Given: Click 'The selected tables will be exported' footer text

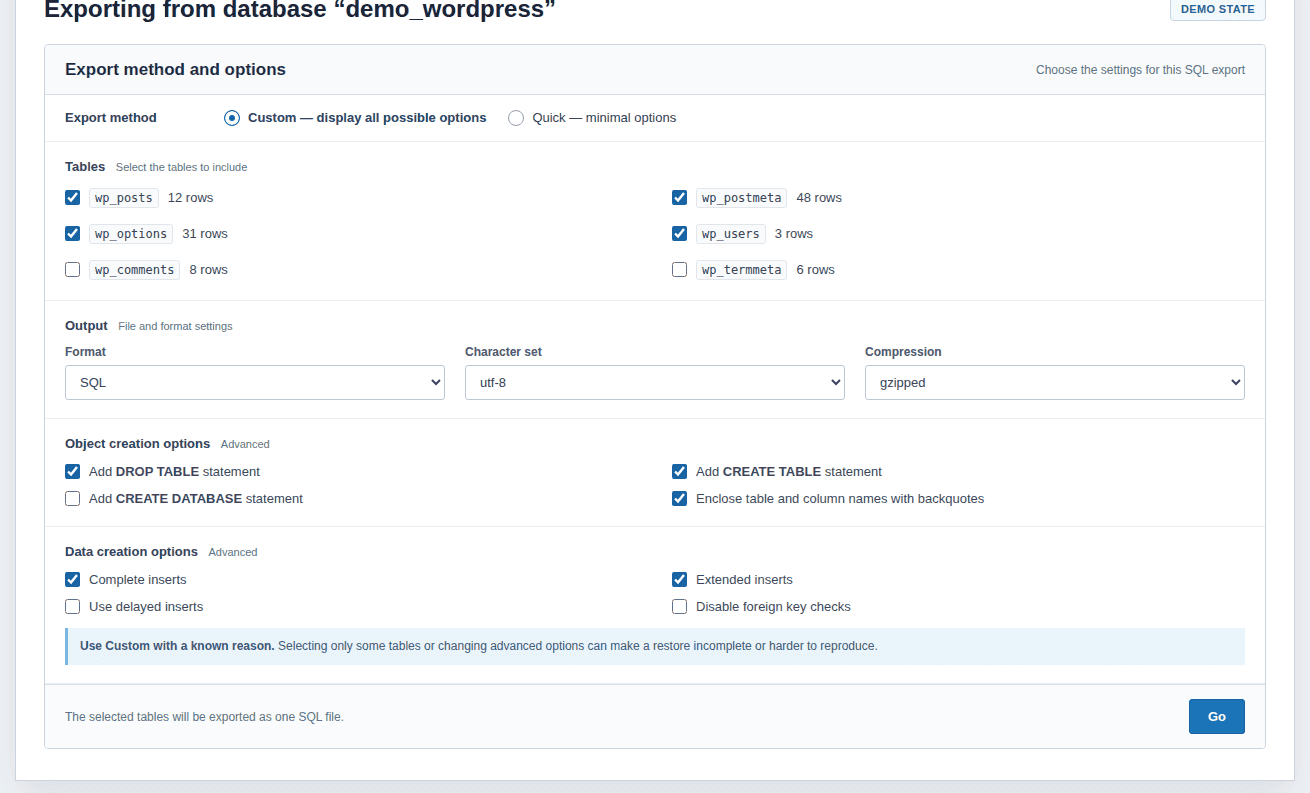Looking at the screenshot, I should coord(204,717).
